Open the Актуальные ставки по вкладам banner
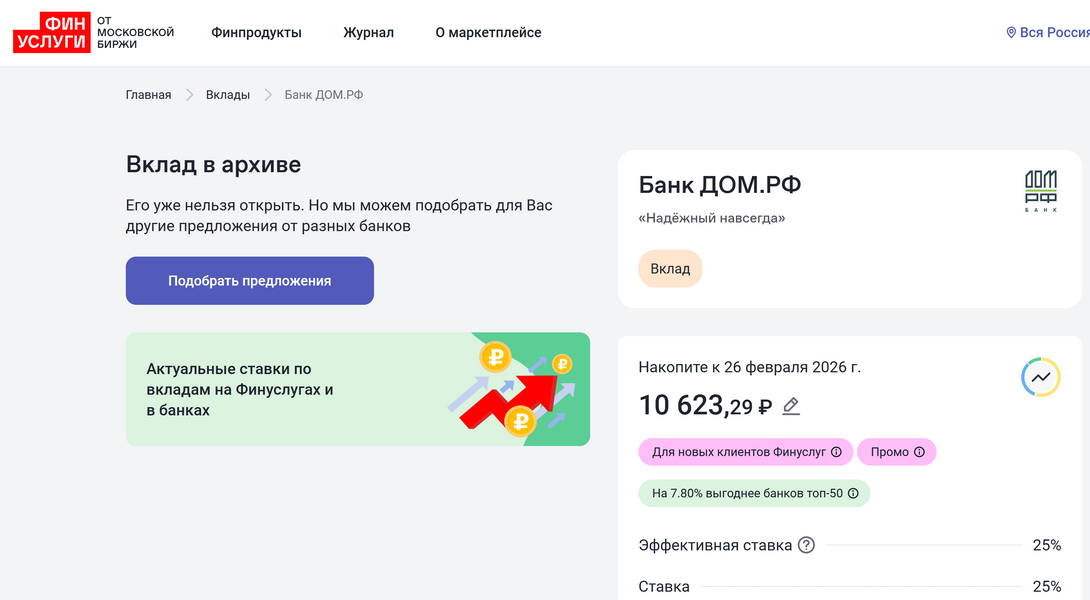This screenshot has height=600, width=1090. click(357, 389)
